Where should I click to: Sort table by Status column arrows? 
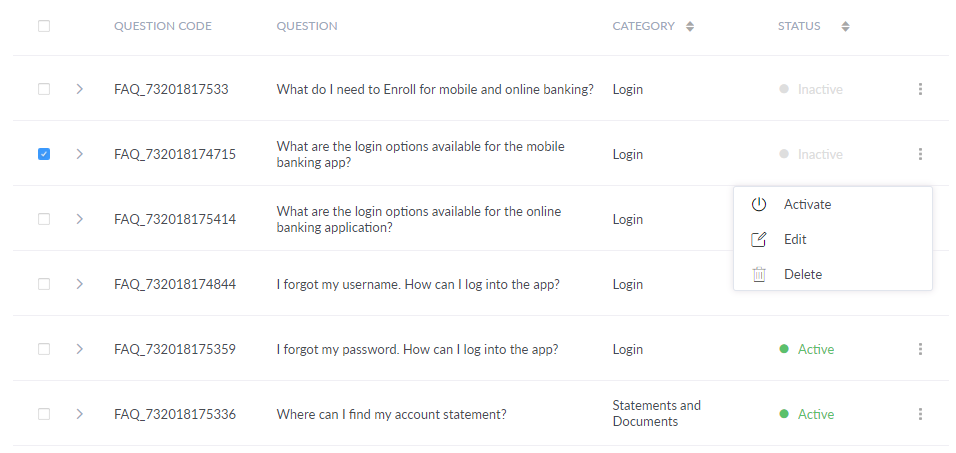[845, 27]
